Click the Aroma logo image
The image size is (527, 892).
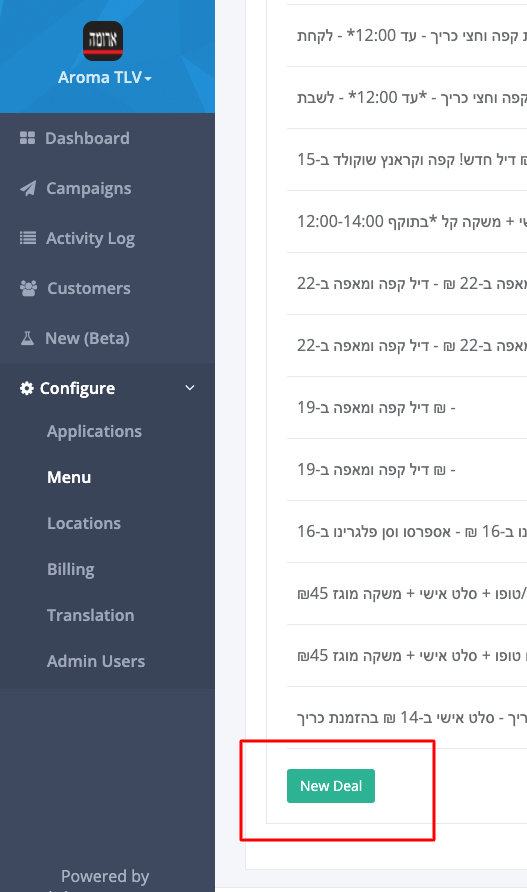pyautogui.click(x=103, y=41)
